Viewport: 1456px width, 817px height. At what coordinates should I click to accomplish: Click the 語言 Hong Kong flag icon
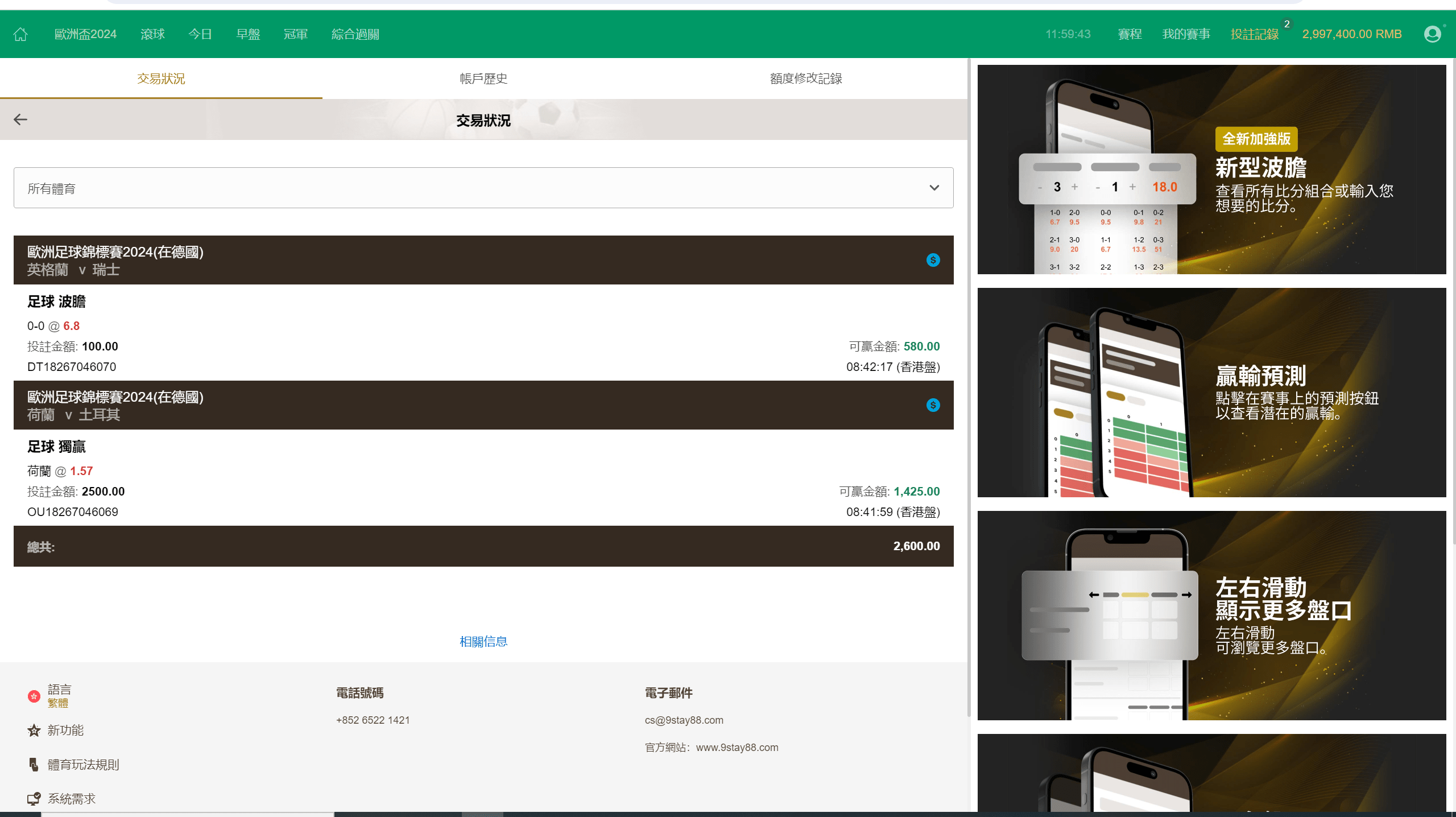(x=34, y=696)
